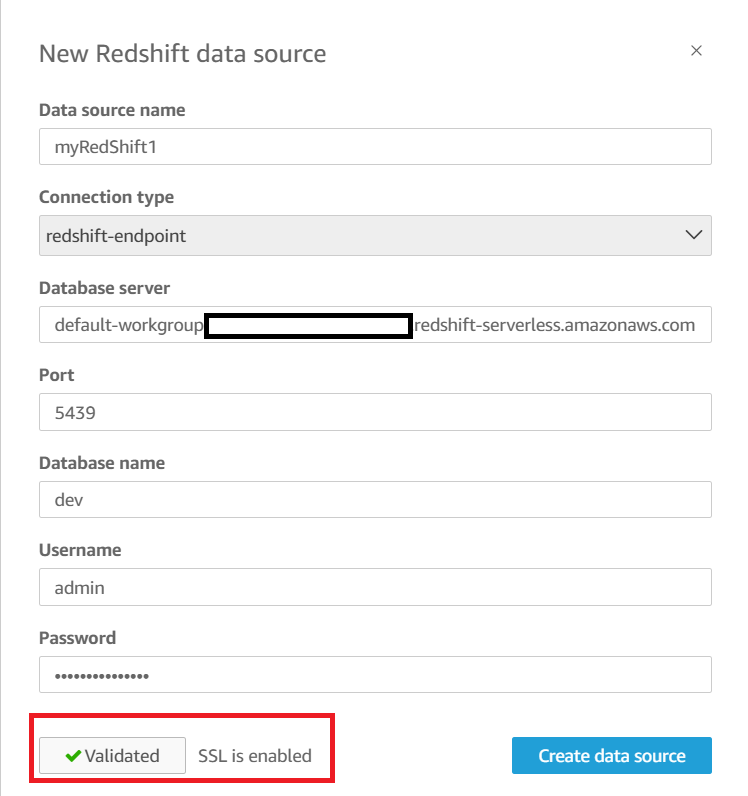Click the Port label

(x=56, y=376)
